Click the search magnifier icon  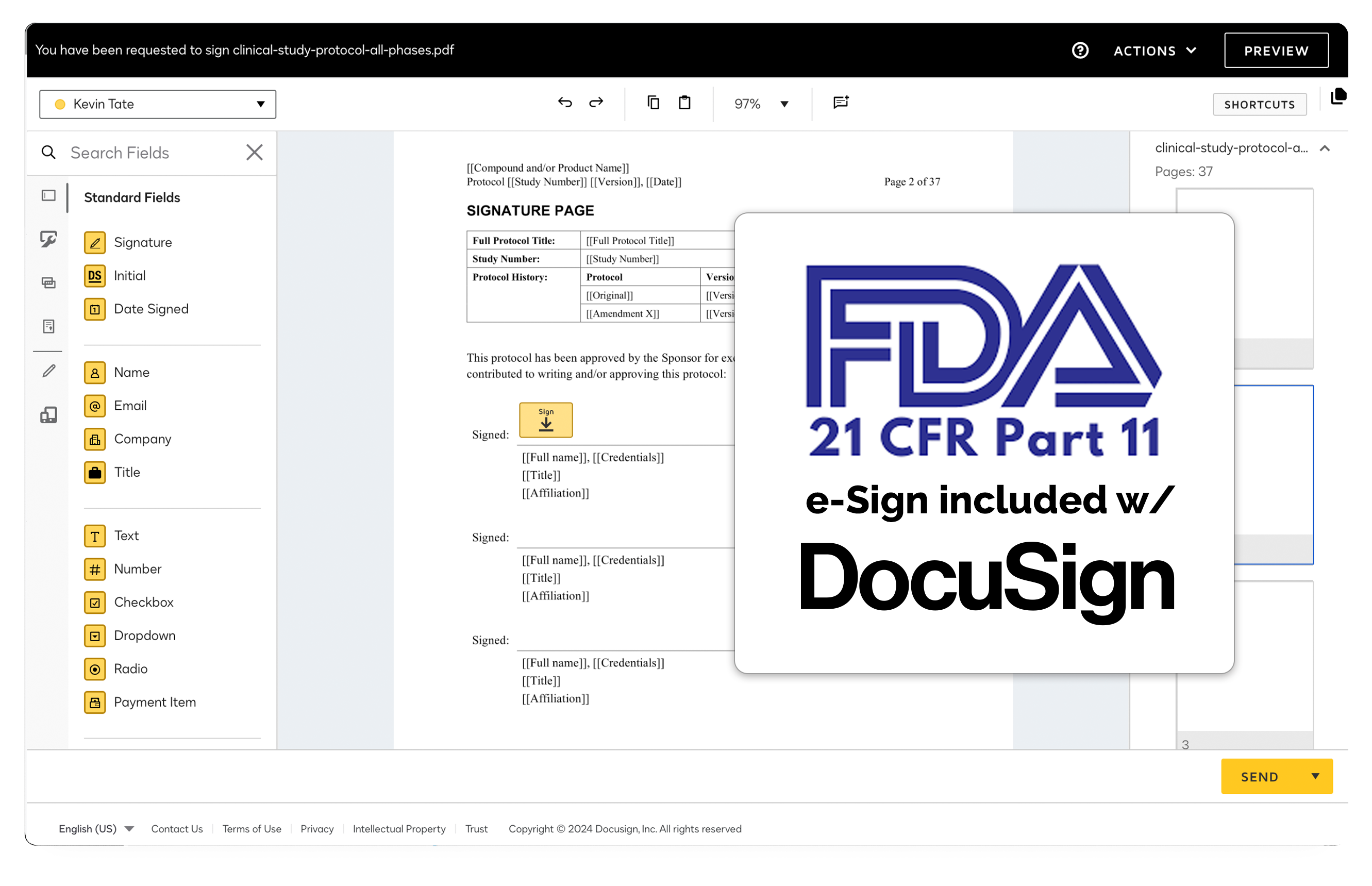pyautogui.click(x=49, y=153)
